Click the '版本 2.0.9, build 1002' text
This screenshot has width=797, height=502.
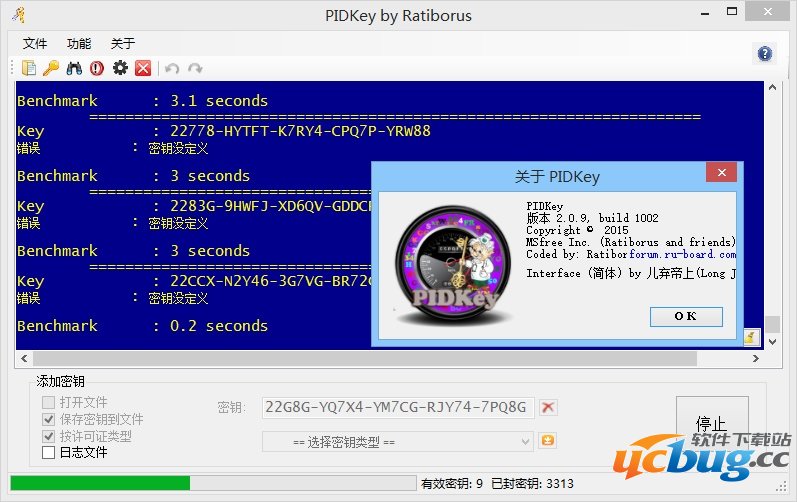(592, 218)
